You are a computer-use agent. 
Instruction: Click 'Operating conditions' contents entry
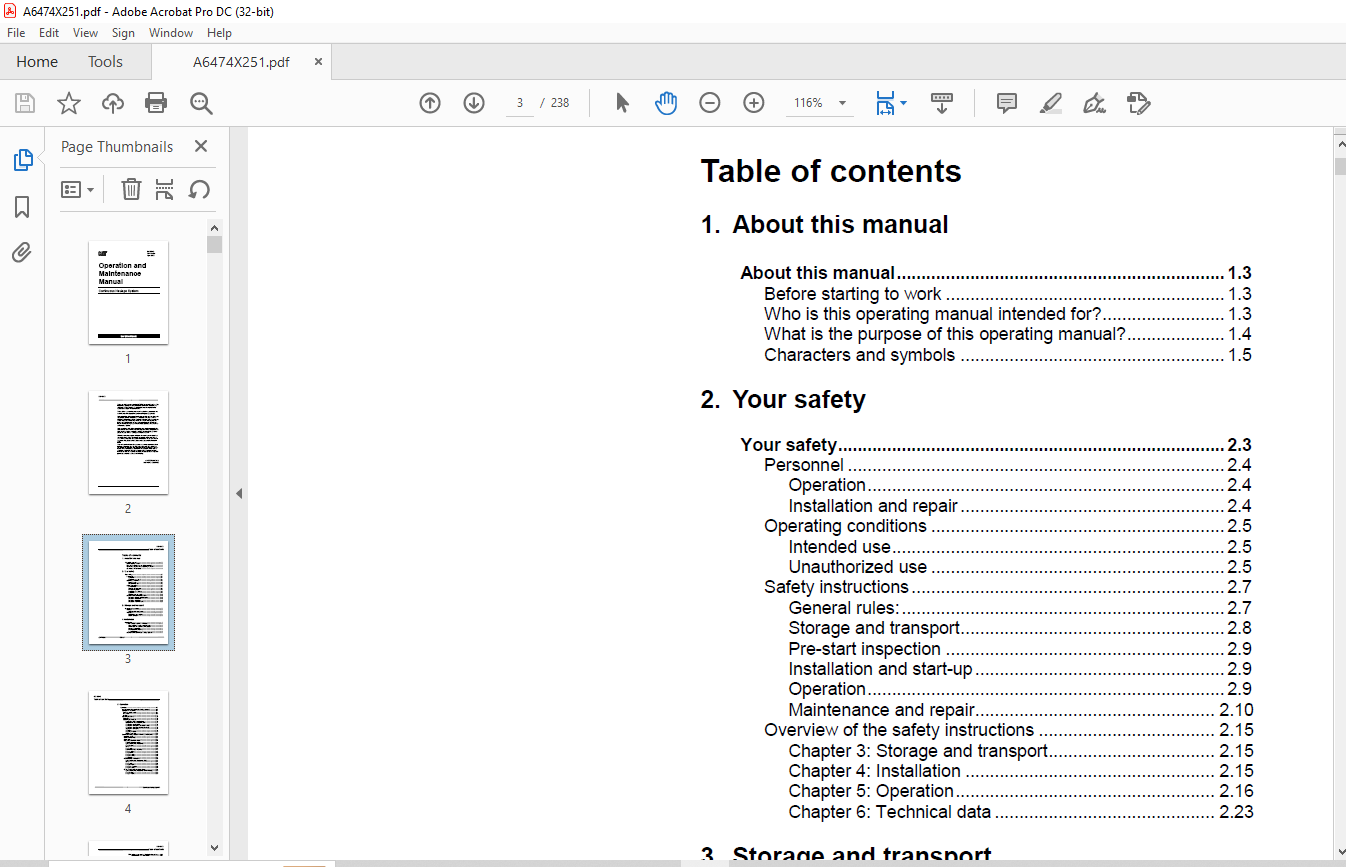pyautogui.click(x=846, y=526)
